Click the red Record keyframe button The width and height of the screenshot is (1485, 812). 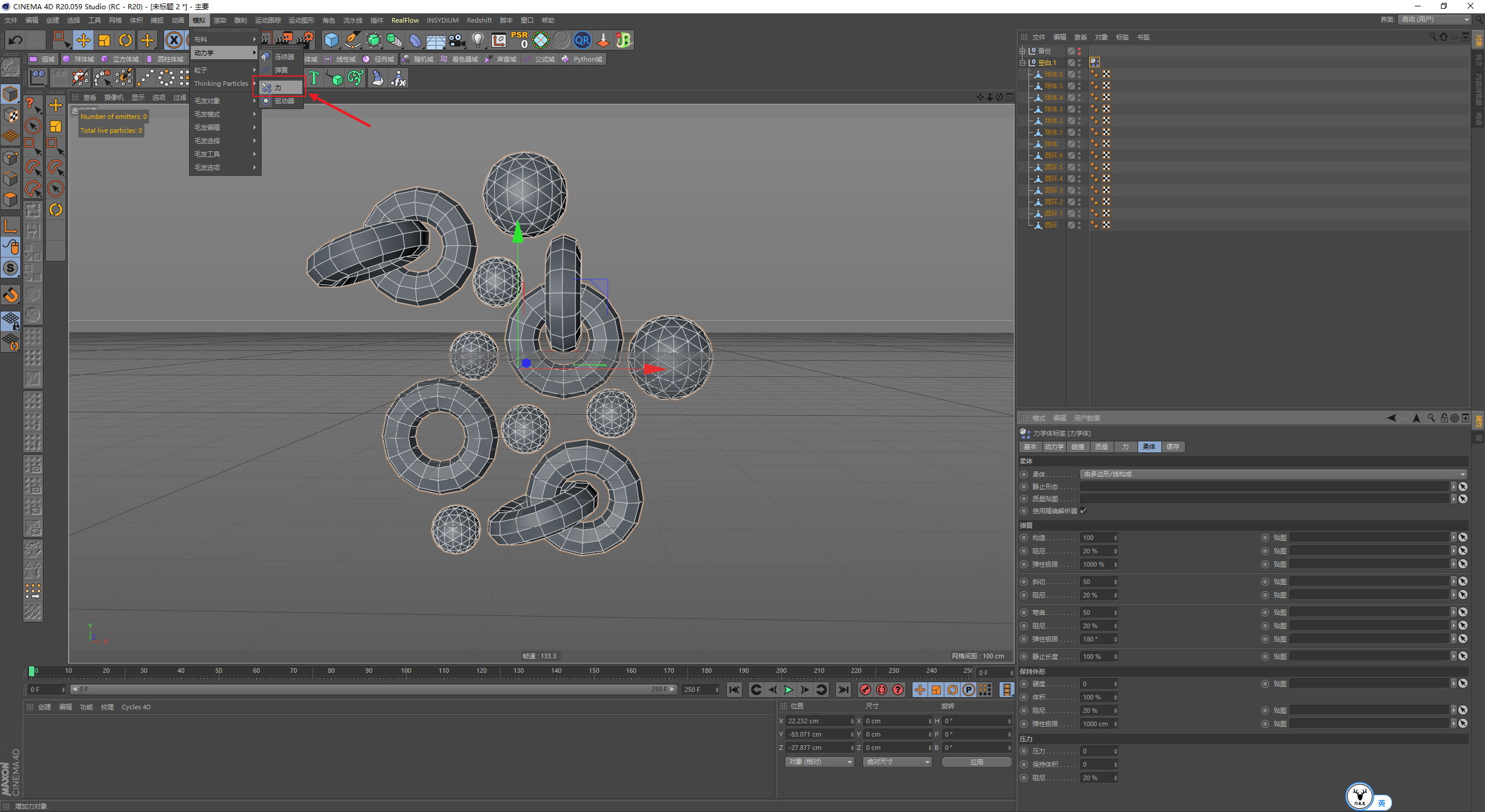click(x=865, y=690)
